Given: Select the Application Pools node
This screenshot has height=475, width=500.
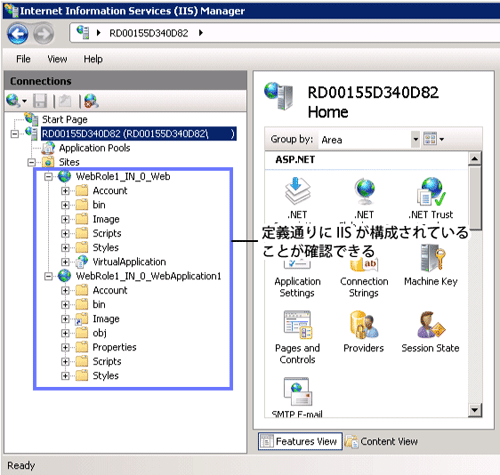Looking at the screenshot, I should click(x=94, y=148).
